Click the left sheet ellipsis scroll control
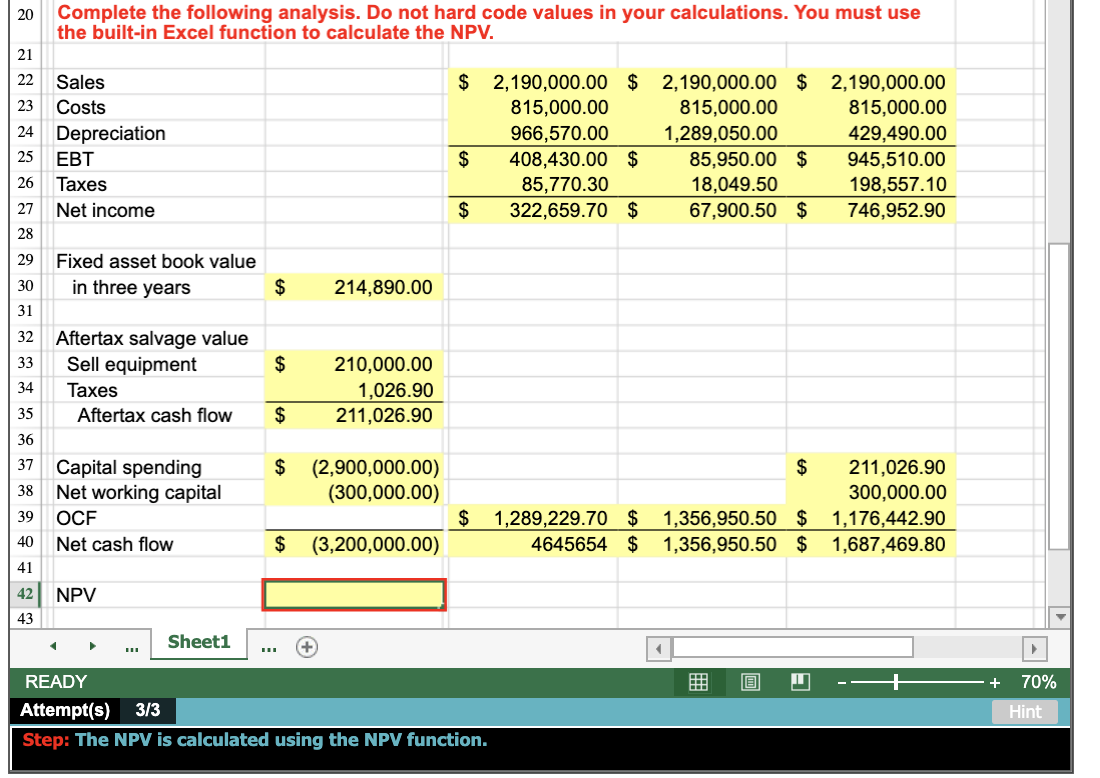The height and width of the screenshot is (778, 1100). click(x=131, y=649)
